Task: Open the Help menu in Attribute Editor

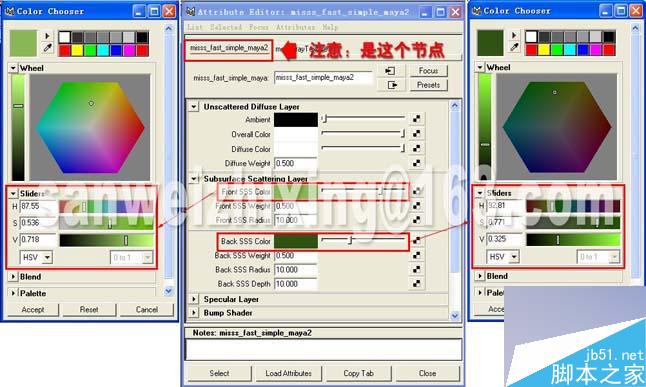Action: point(330,27)
